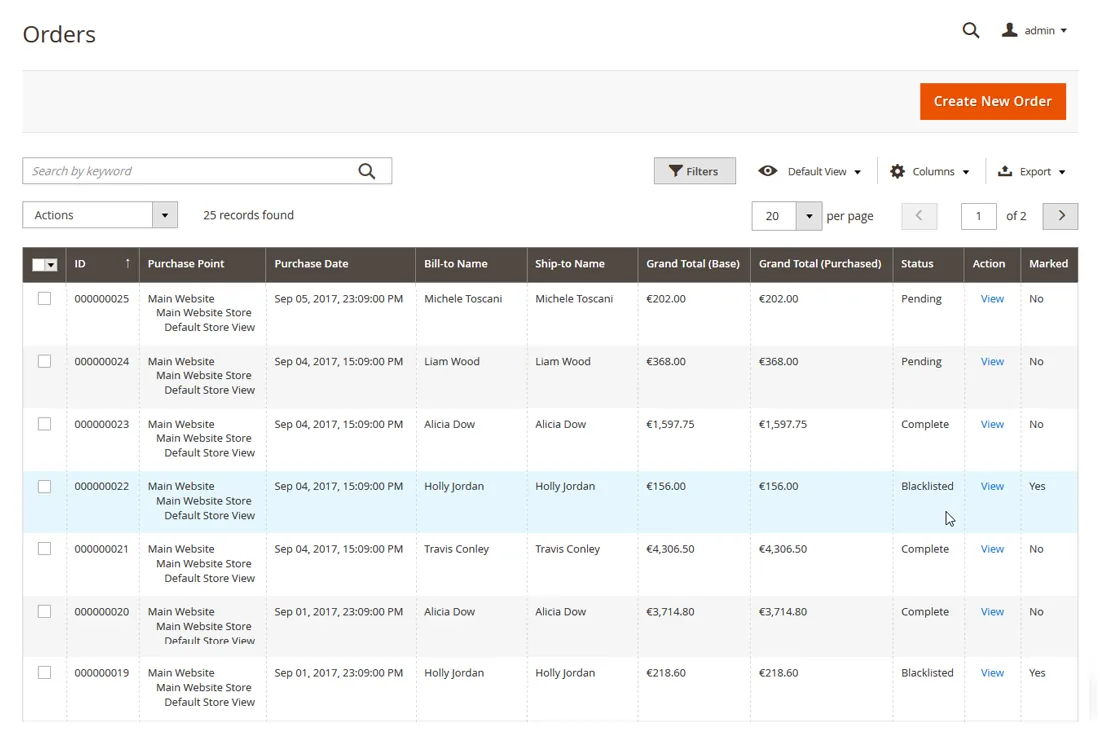Click order ID 000000021 cell

pyautogui.click(x=102, y=549)
